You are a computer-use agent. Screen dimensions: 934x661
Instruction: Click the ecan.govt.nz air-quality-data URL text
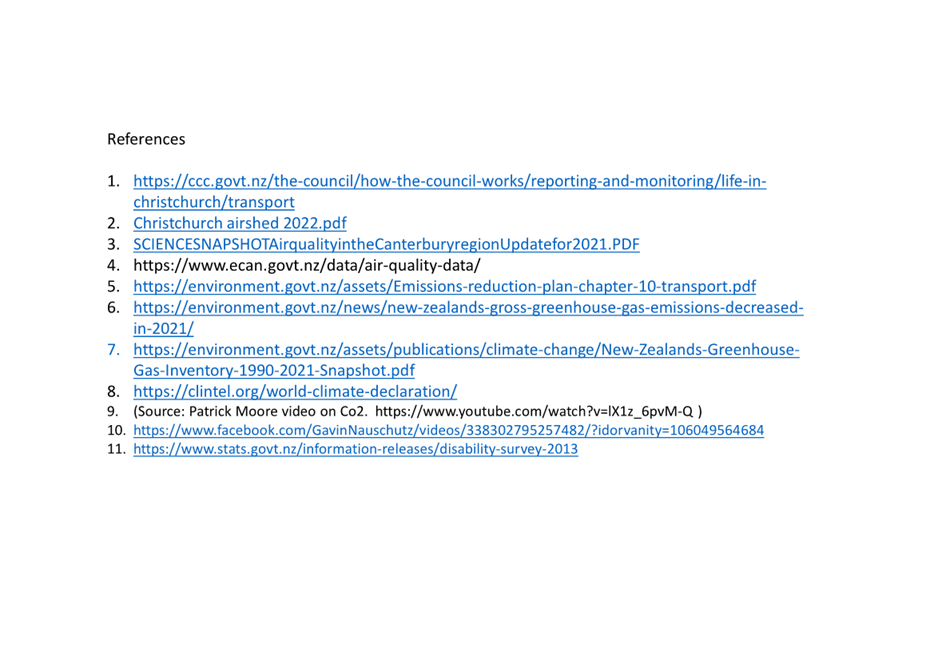coord(307,266)
